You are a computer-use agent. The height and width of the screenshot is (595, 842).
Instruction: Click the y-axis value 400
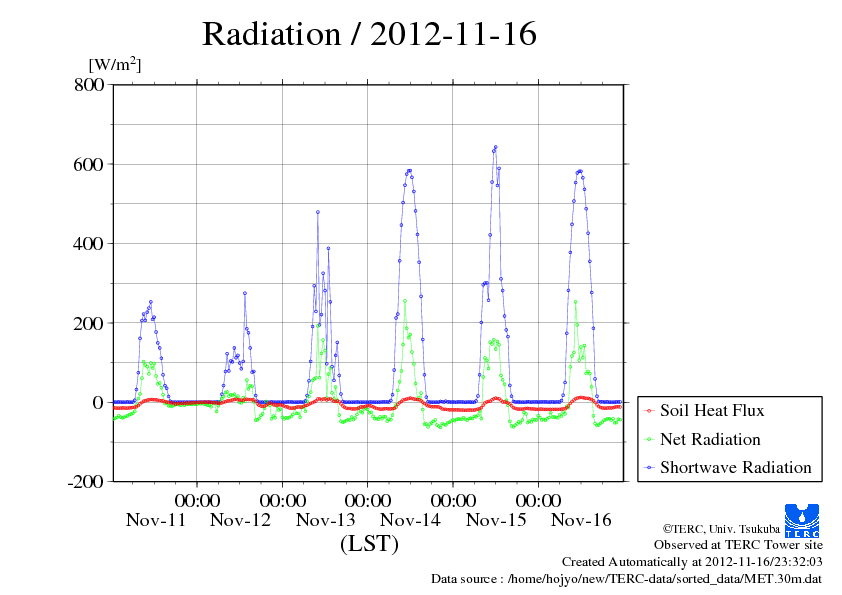(x=89, y=244)
